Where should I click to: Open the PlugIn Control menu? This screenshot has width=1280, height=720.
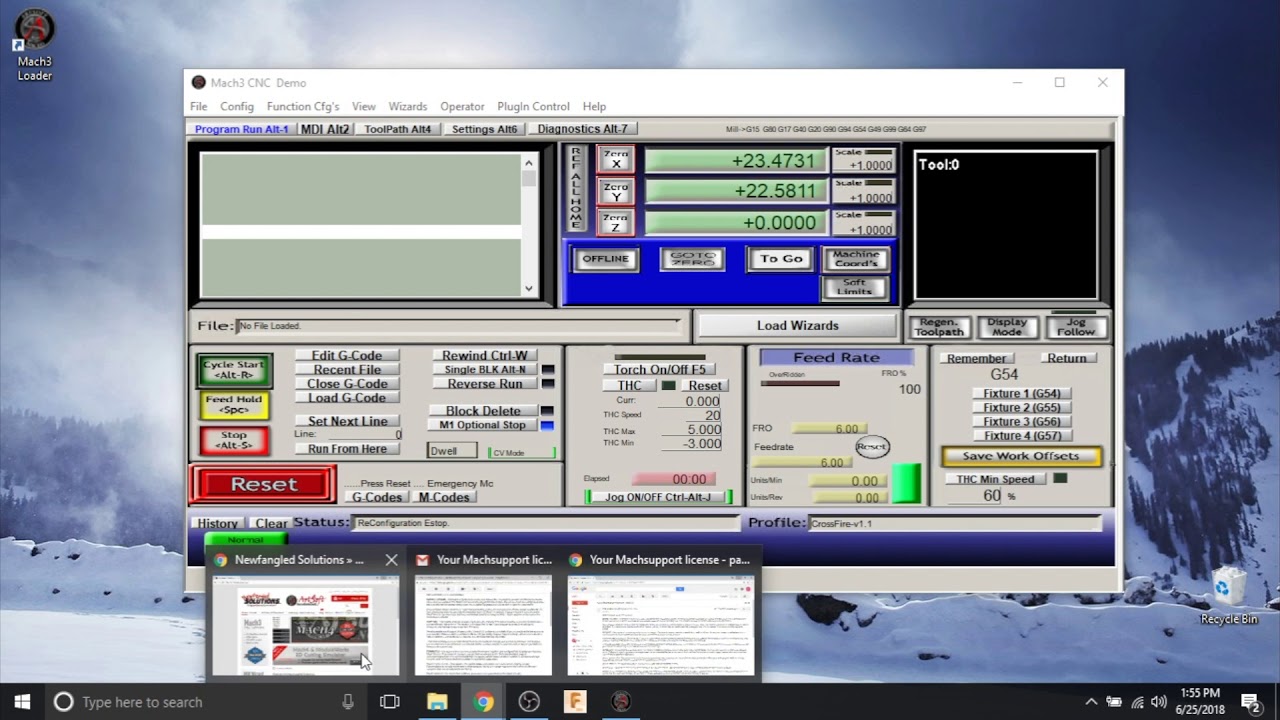coord(533,107)
